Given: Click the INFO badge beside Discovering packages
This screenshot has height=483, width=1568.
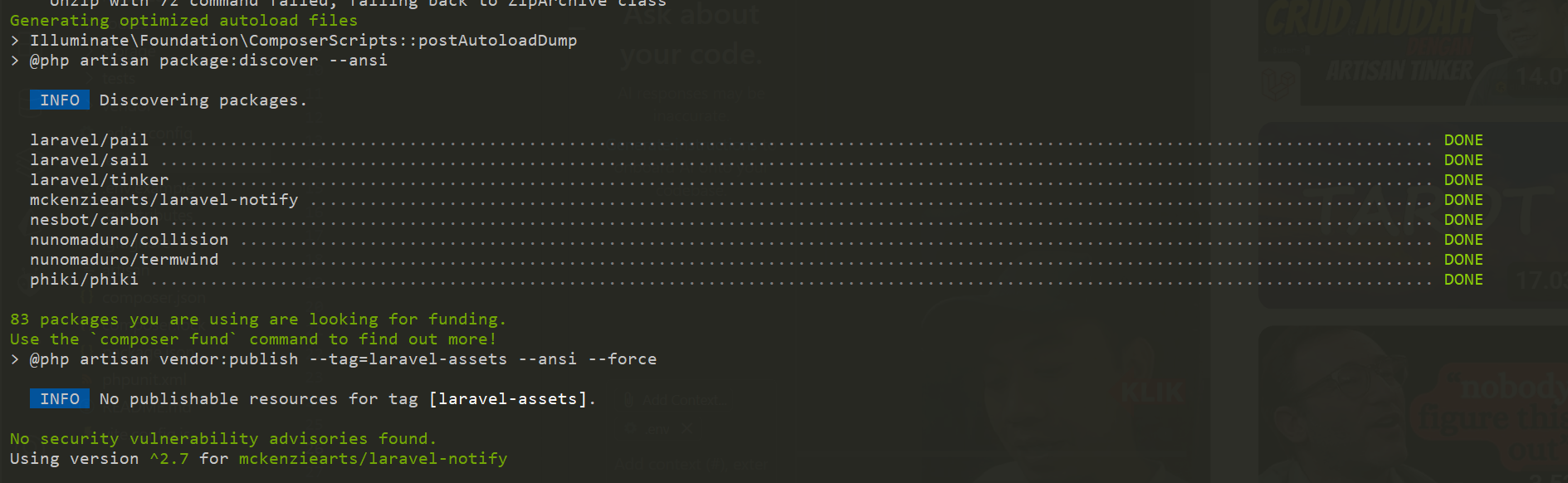Looking at the screenshot, I should [x=60, y=100].
